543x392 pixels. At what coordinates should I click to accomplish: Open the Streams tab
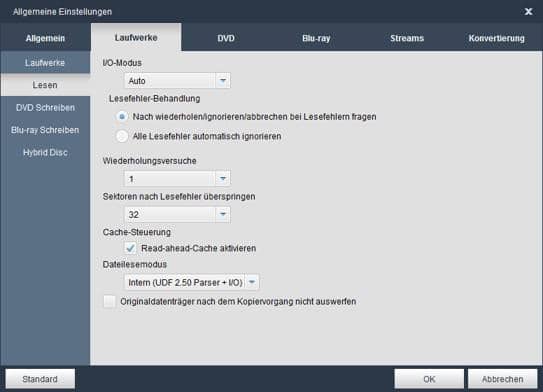tap(407, 38)
